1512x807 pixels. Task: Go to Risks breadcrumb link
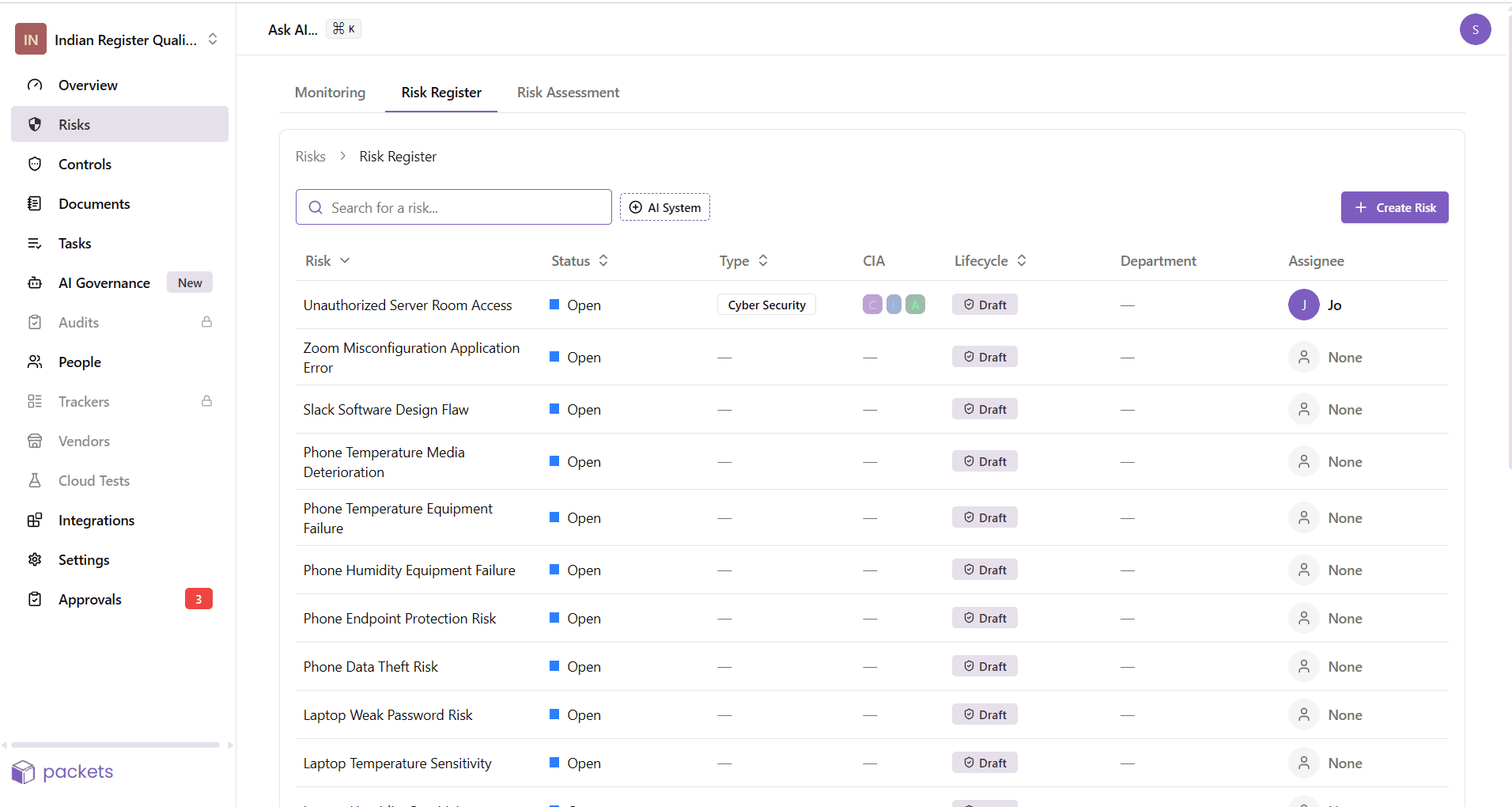click(x=310, y=157)
